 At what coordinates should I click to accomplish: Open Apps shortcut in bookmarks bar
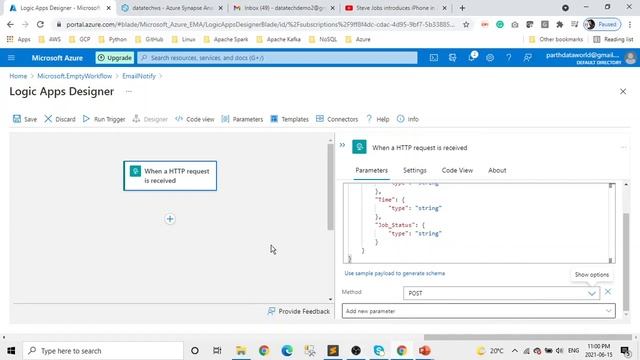click(19, 39)
